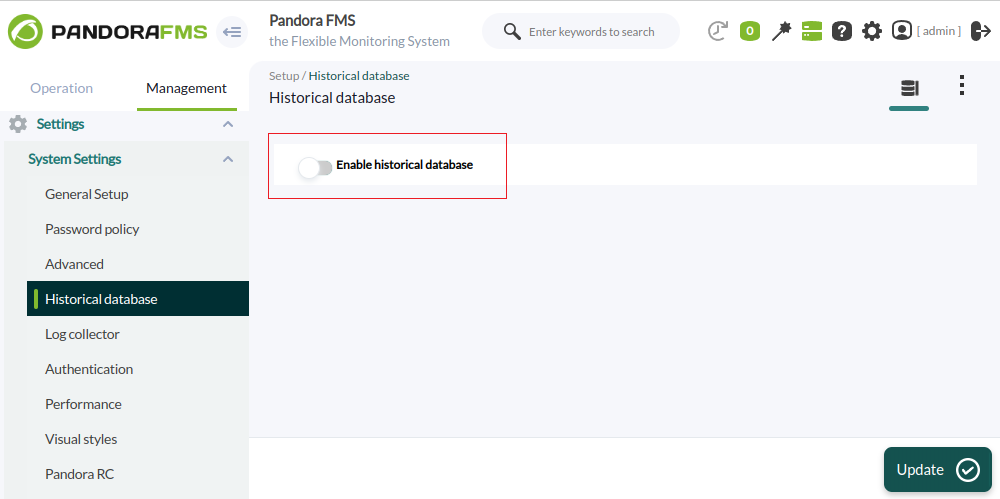Select the historical database stack icon
Screen dimensions: 1000x499
[x=909, y=88]
